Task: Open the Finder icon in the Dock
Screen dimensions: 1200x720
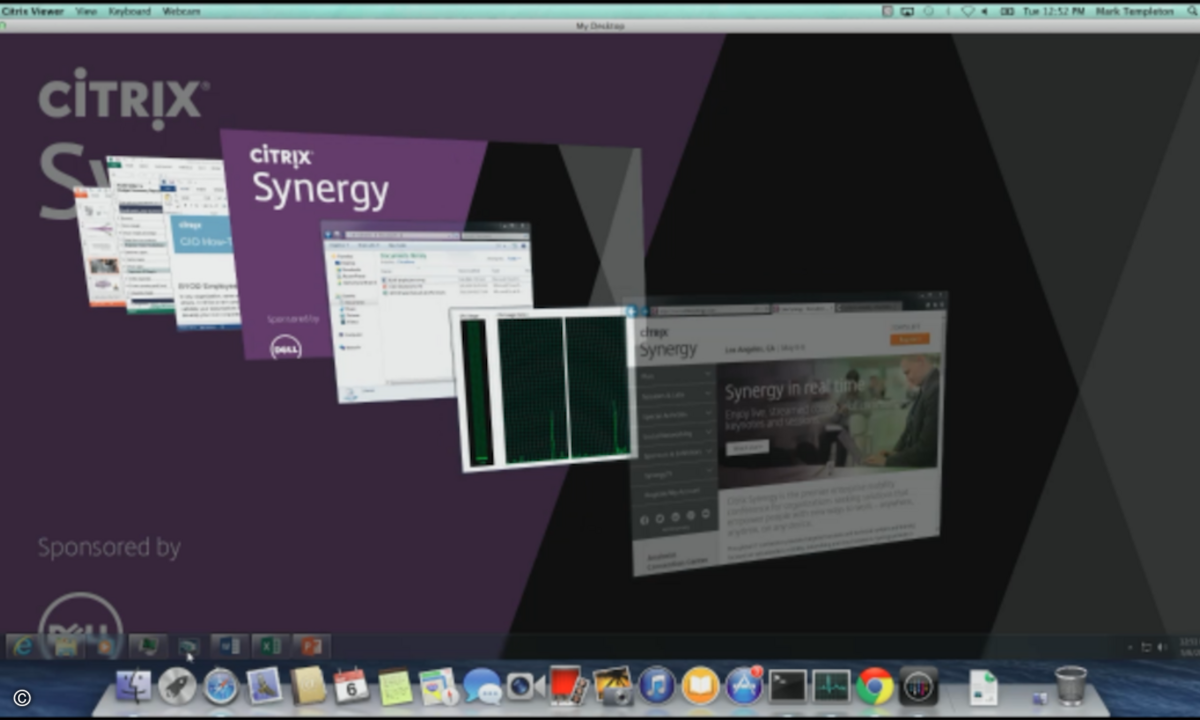Action: [x=134, y=686]
